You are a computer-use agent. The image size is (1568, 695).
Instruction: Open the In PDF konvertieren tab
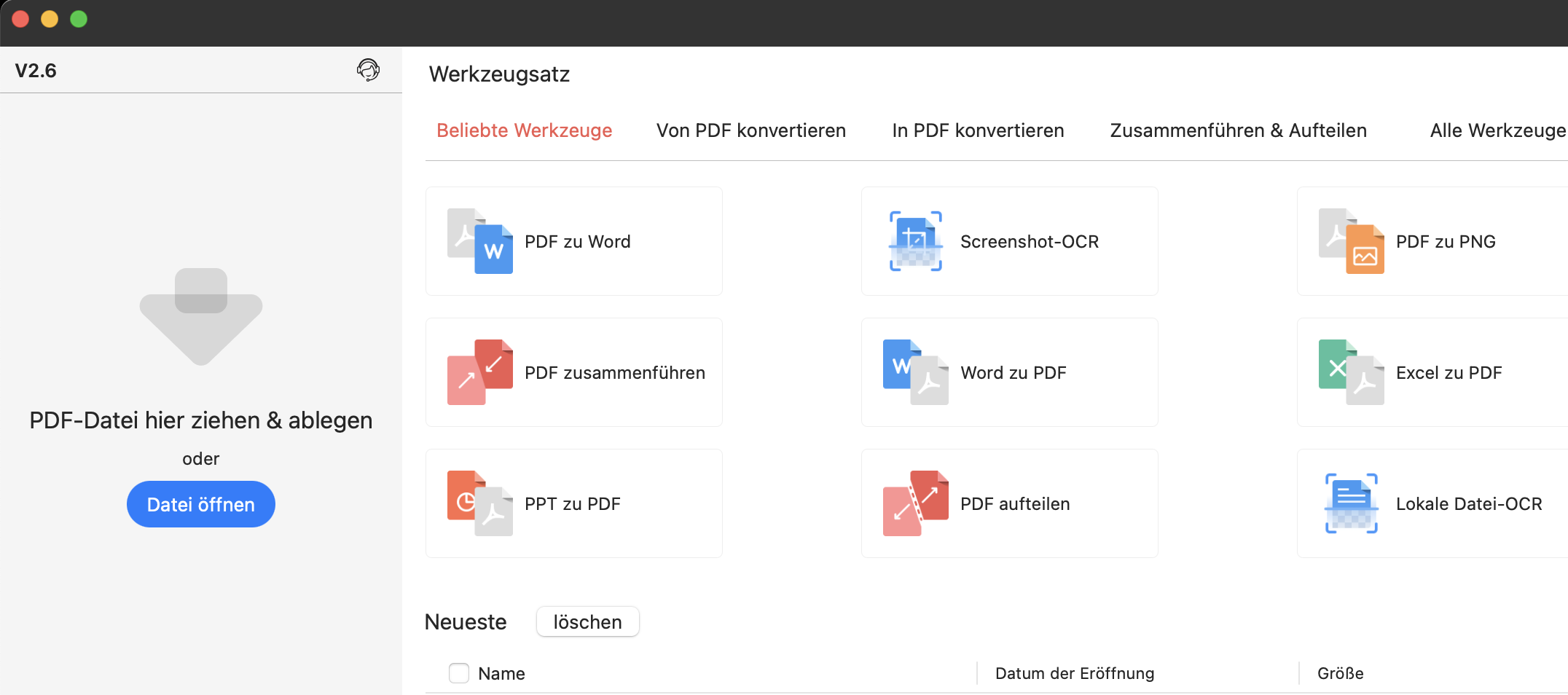click(978, 130)
